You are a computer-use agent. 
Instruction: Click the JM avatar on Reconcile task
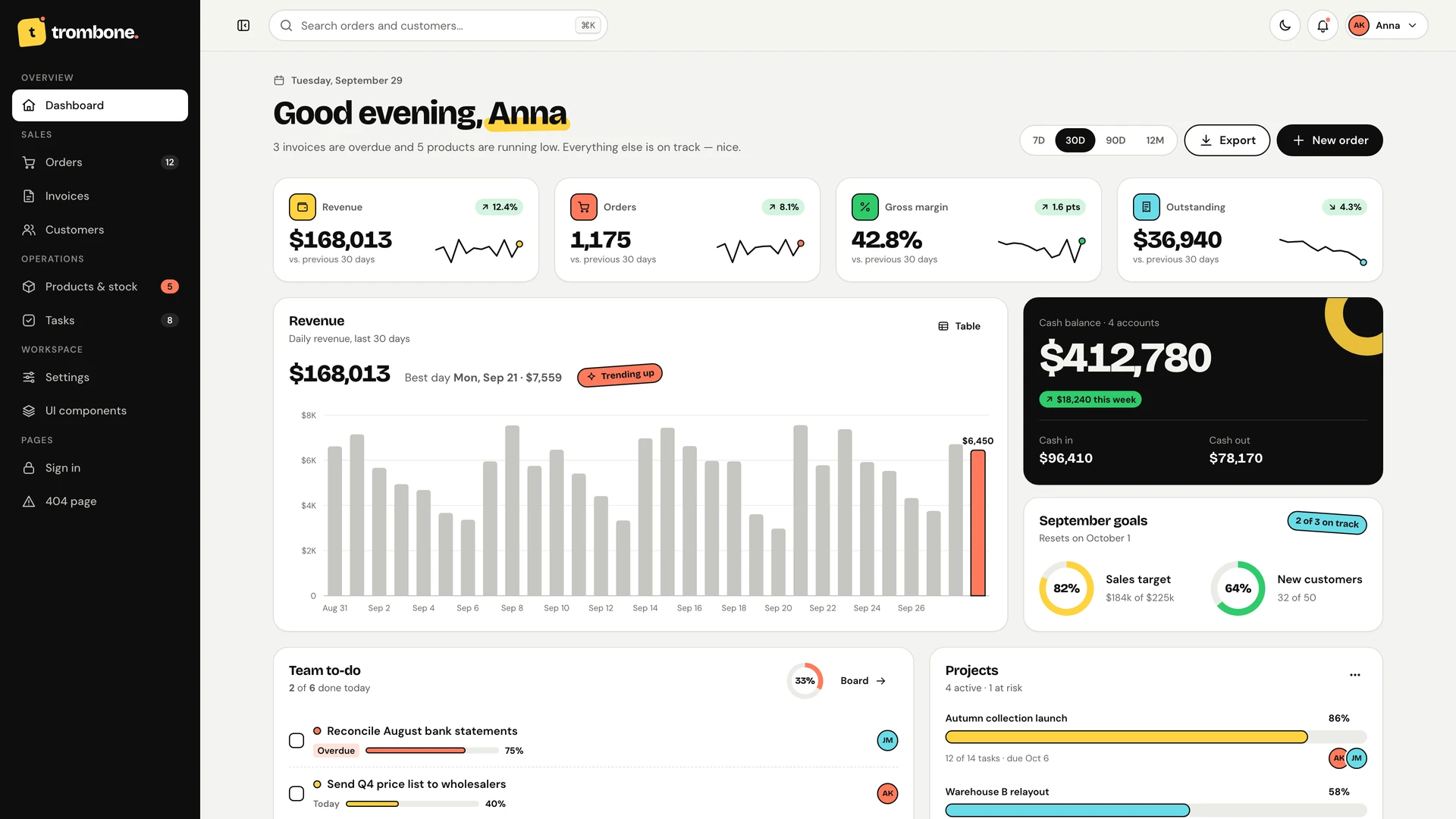(887, 740)
